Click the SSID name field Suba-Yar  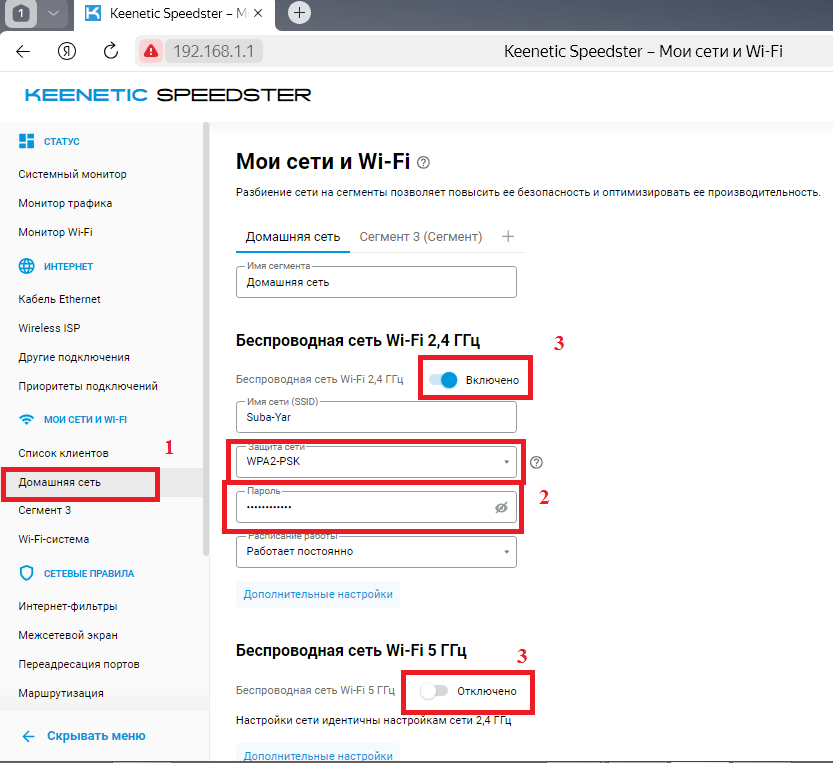pyautogui.click(x=376, y=417)
